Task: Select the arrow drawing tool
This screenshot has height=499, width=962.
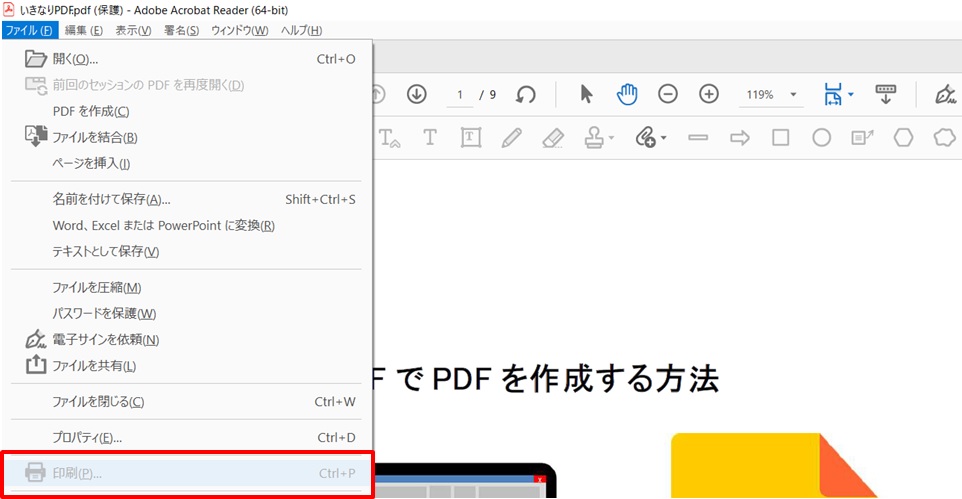Action: 740,137
